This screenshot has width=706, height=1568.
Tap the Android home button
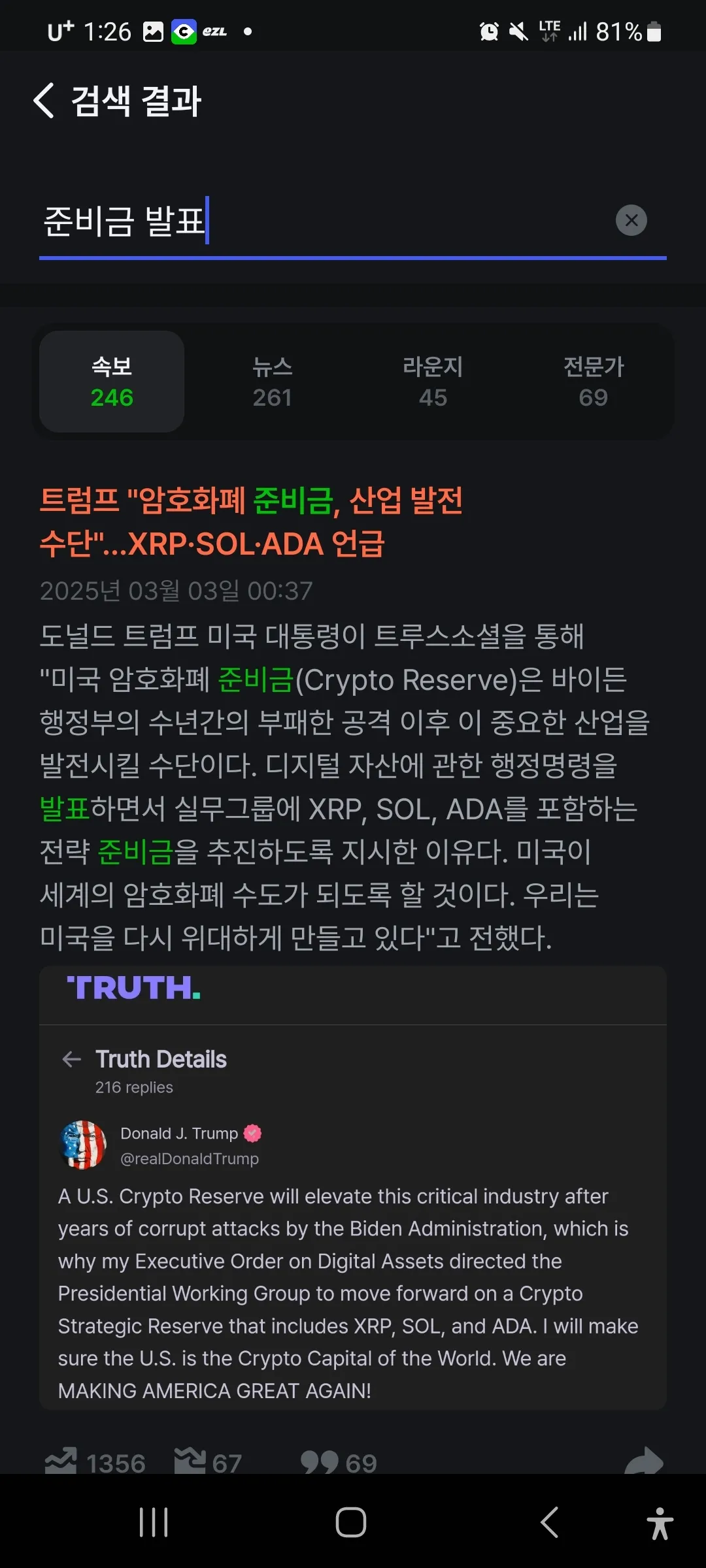351,1522
